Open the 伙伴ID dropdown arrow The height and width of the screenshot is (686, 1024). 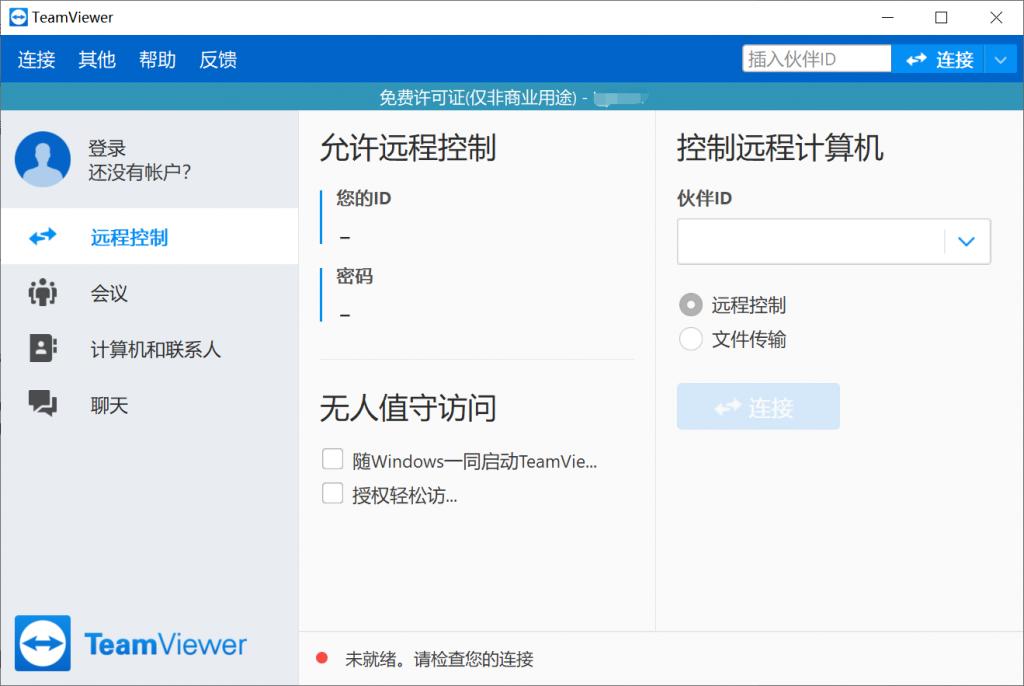(x=966, y=241)
